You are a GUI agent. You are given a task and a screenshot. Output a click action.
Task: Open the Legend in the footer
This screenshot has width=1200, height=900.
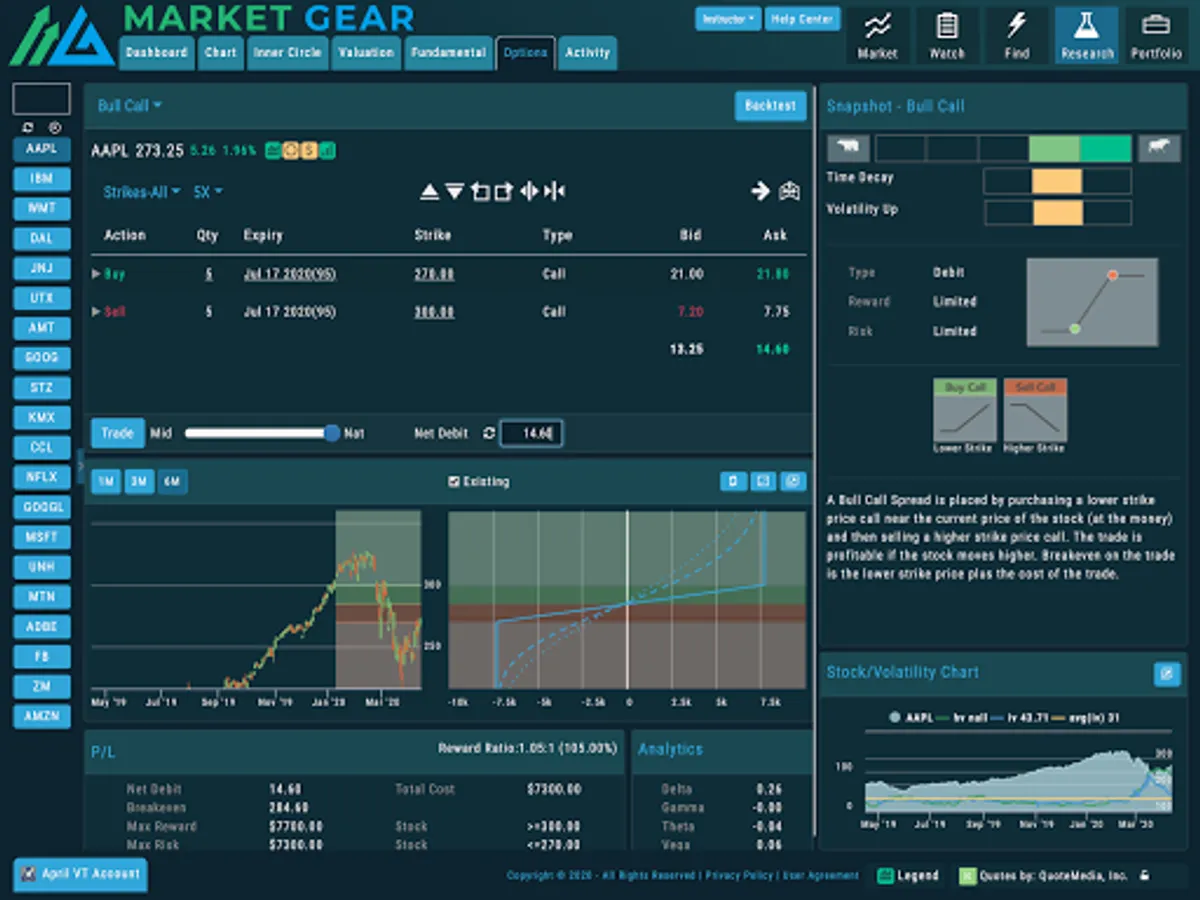[908, 875]
